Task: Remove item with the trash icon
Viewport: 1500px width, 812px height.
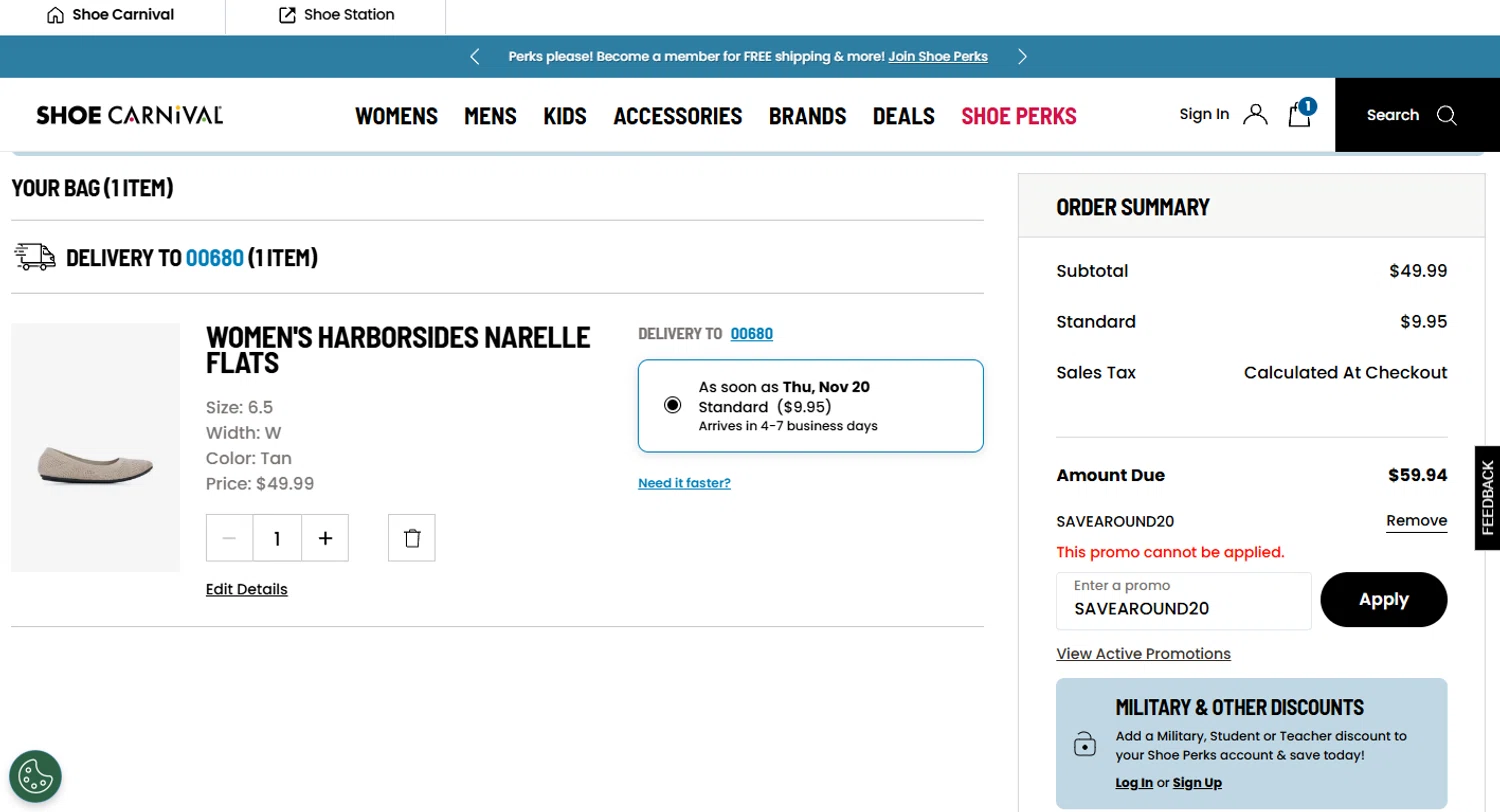Action: (412, 538)
